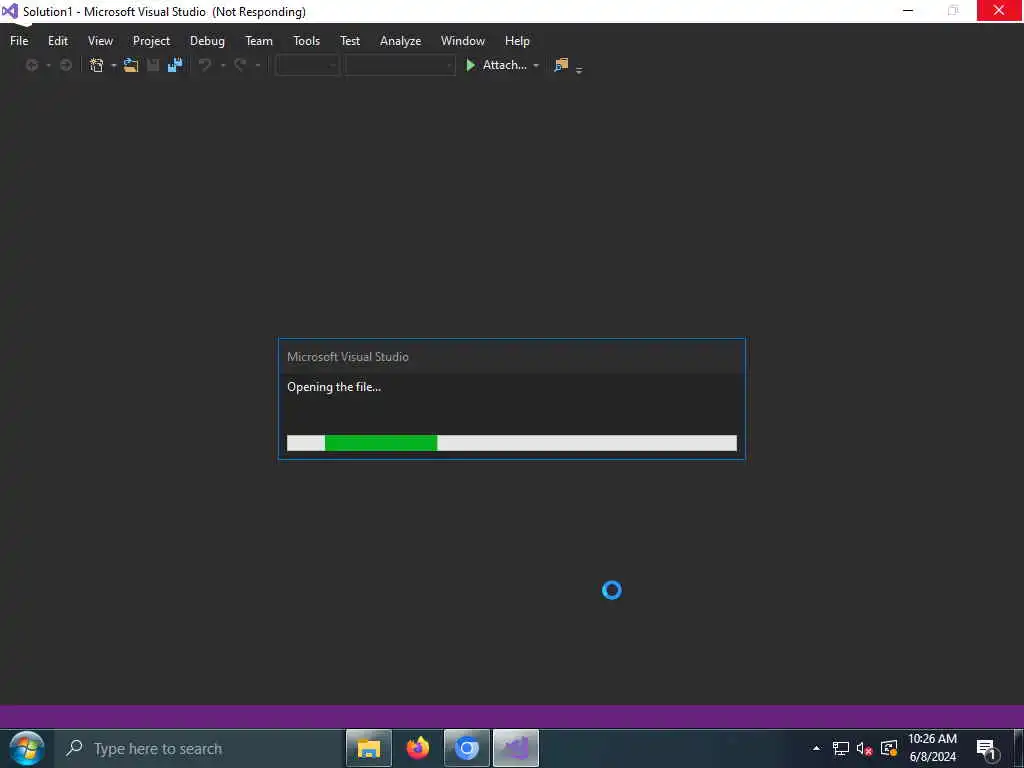Click the purple status bar
Image resolution: width=1024 pixels, height=768 pixels.
click(512, 716)
